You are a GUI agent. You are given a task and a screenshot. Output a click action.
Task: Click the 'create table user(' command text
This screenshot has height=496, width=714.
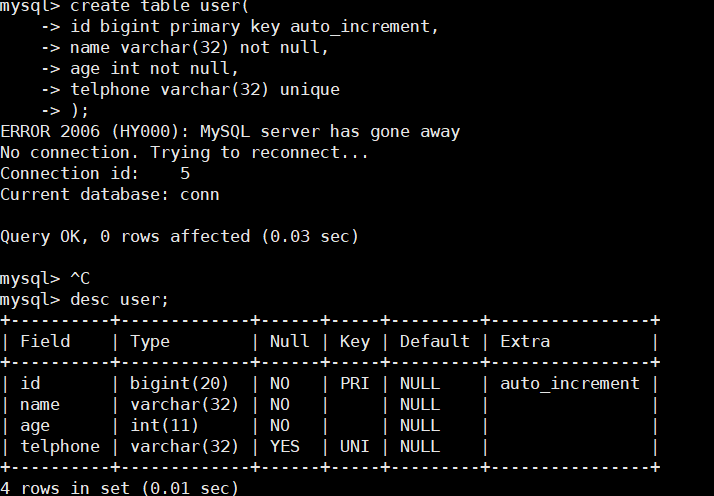[160, 6]
